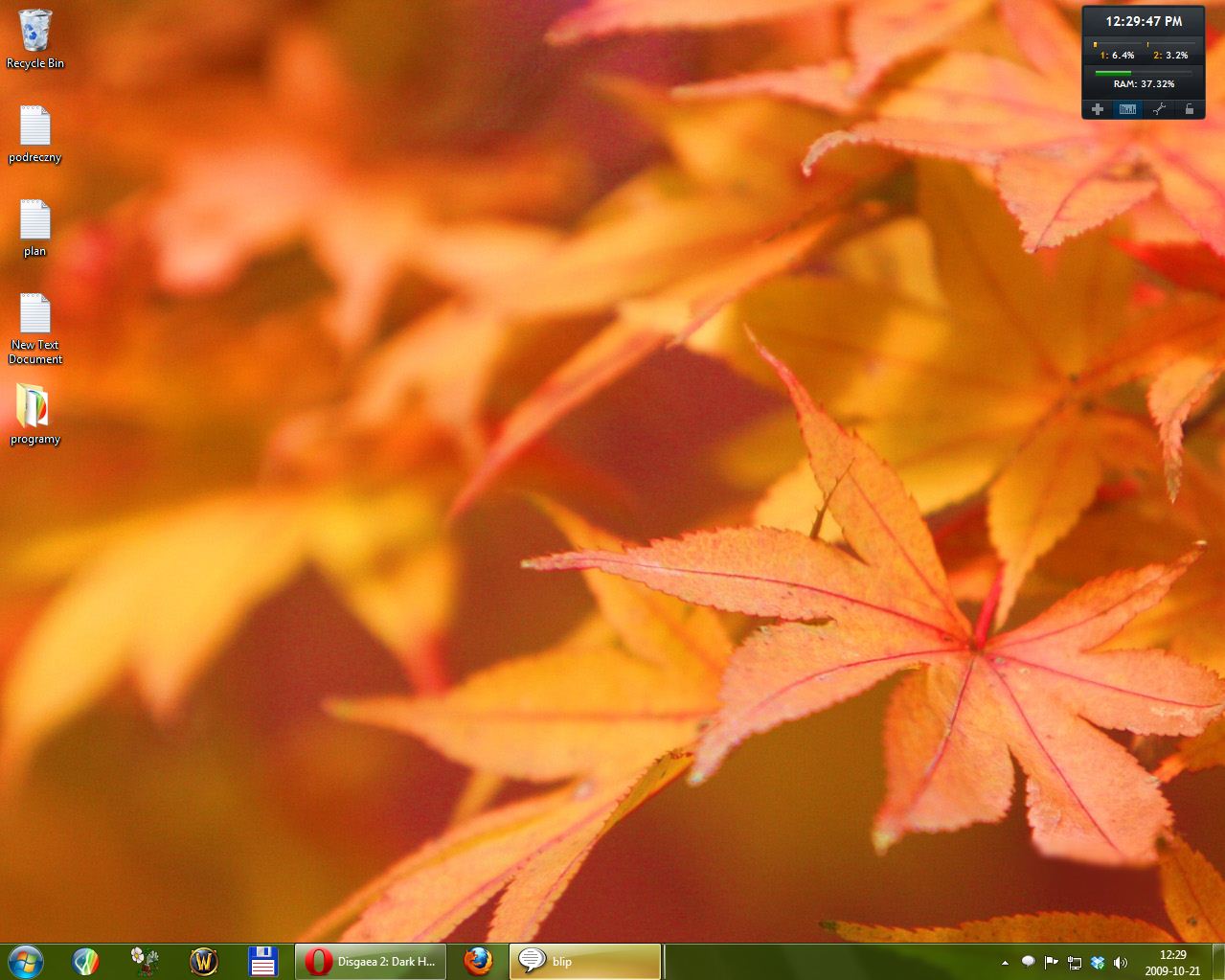Click the plus icon on the system widget
This screenshot has height=980, width=1225.
click(x=1098, y=109)
